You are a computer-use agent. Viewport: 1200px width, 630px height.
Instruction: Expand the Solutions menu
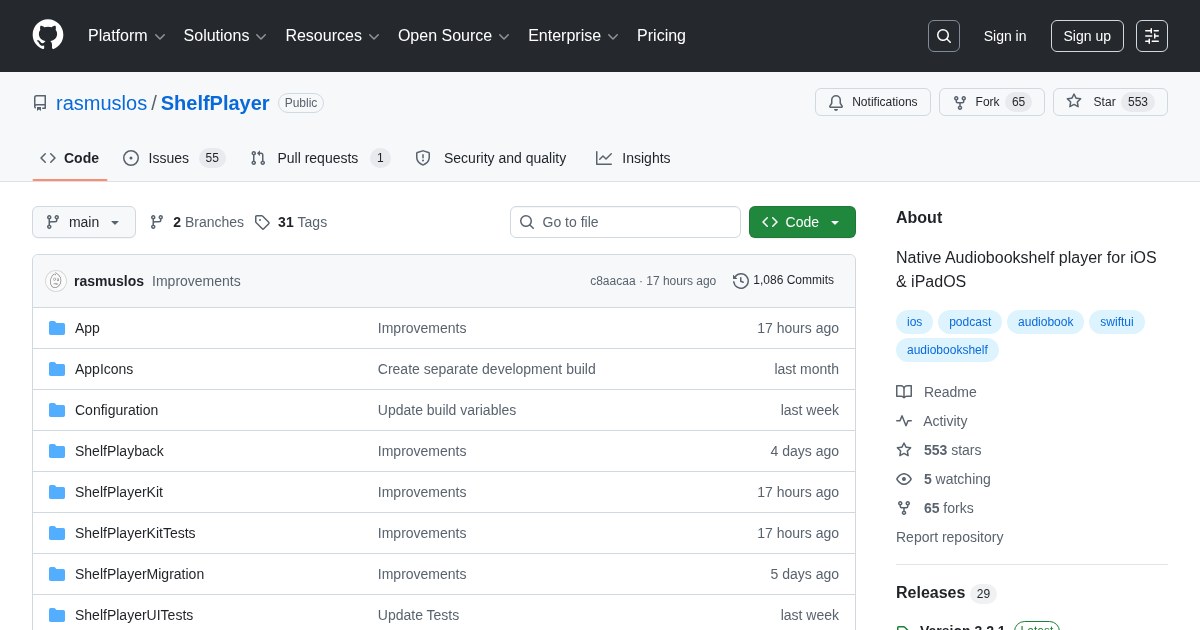click(225, 36)
